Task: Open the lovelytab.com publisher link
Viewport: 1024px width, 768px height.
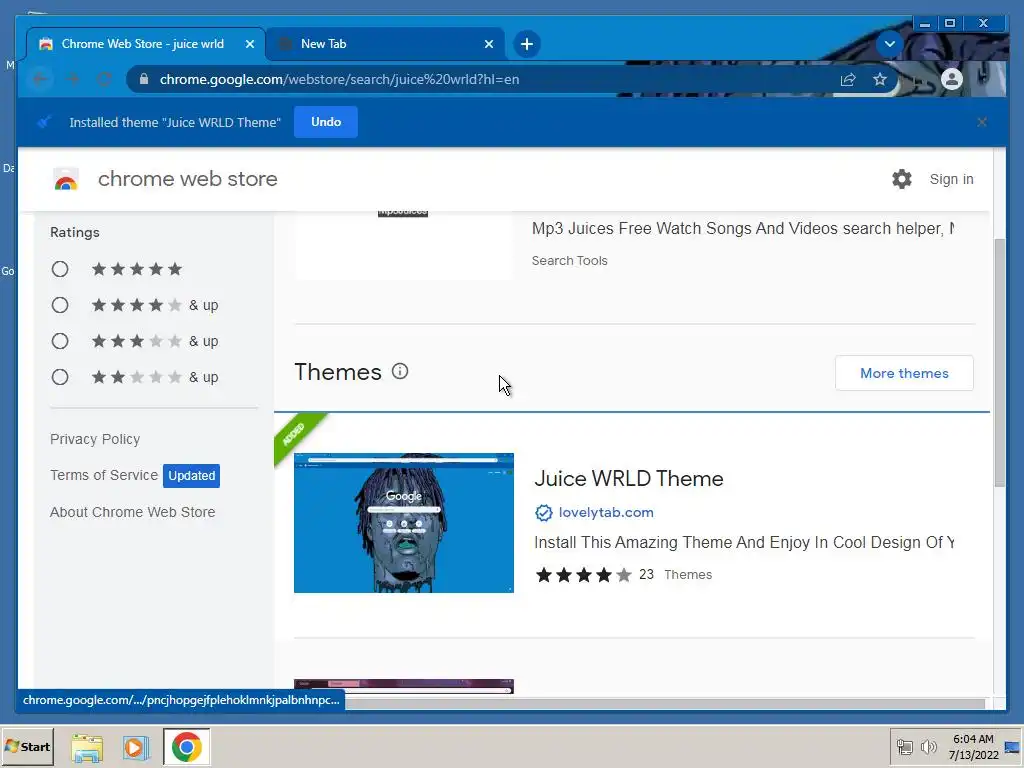Action: (x=606, y=513)
